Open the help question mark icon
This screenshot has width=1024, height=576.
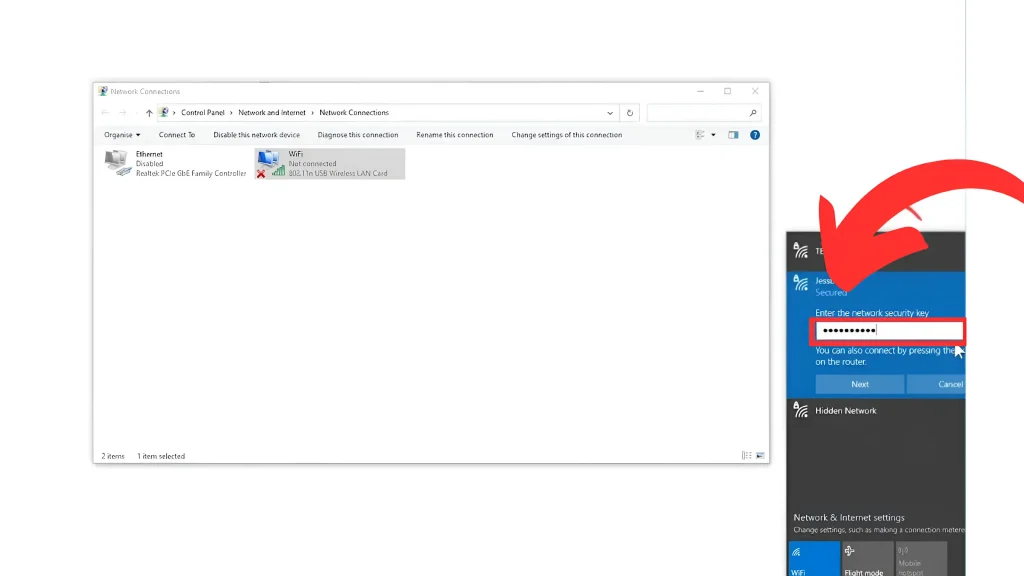tap(755, 135)
